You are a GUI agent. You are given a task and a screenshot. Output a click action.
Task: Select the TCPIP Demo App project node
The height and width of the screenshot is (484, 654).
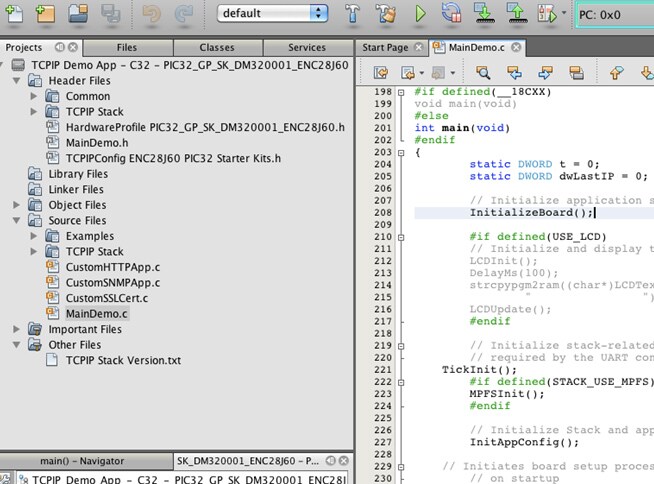click(190, 66)
